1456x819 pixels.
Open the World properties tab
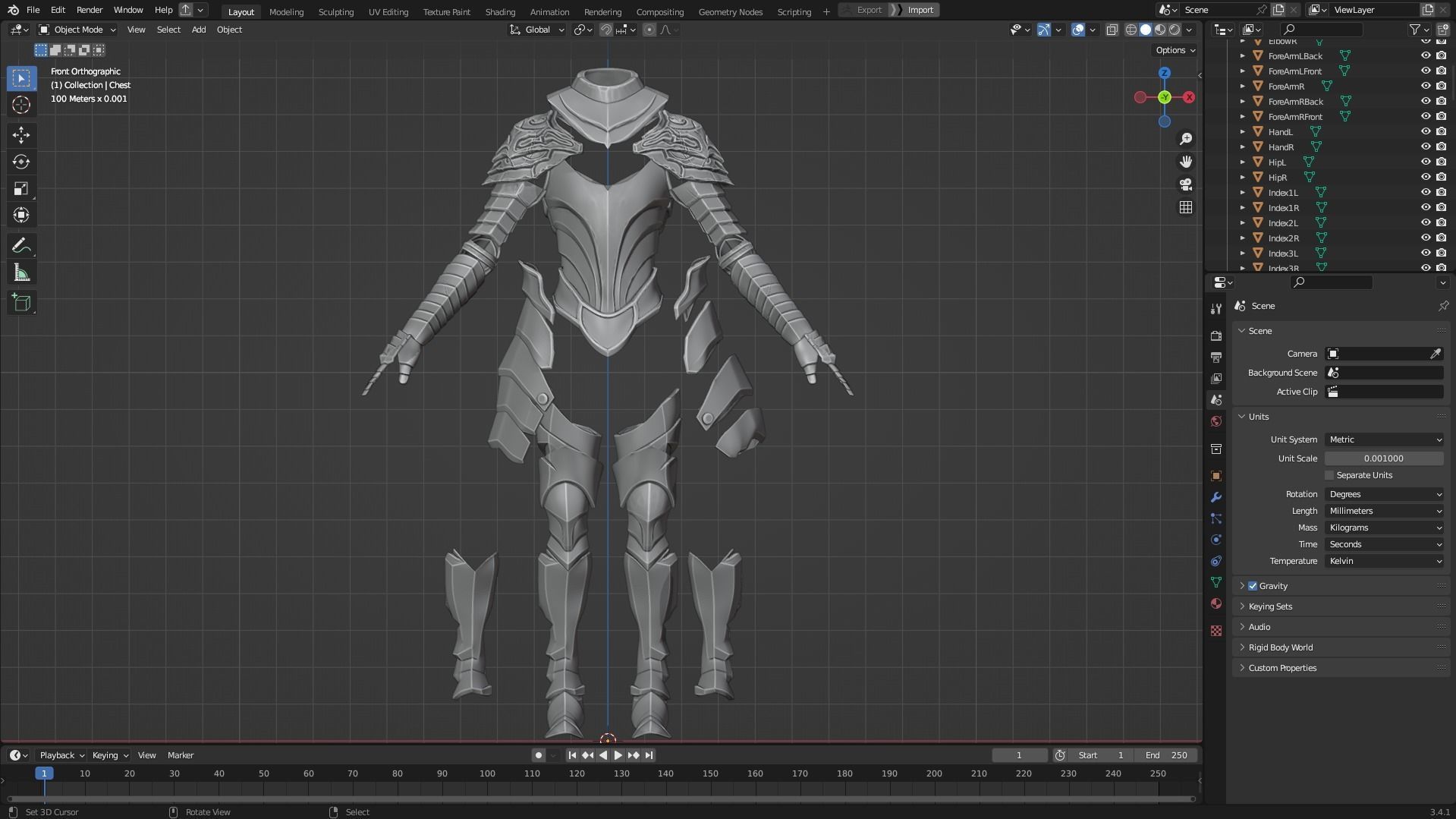[x=1216, y=421]
